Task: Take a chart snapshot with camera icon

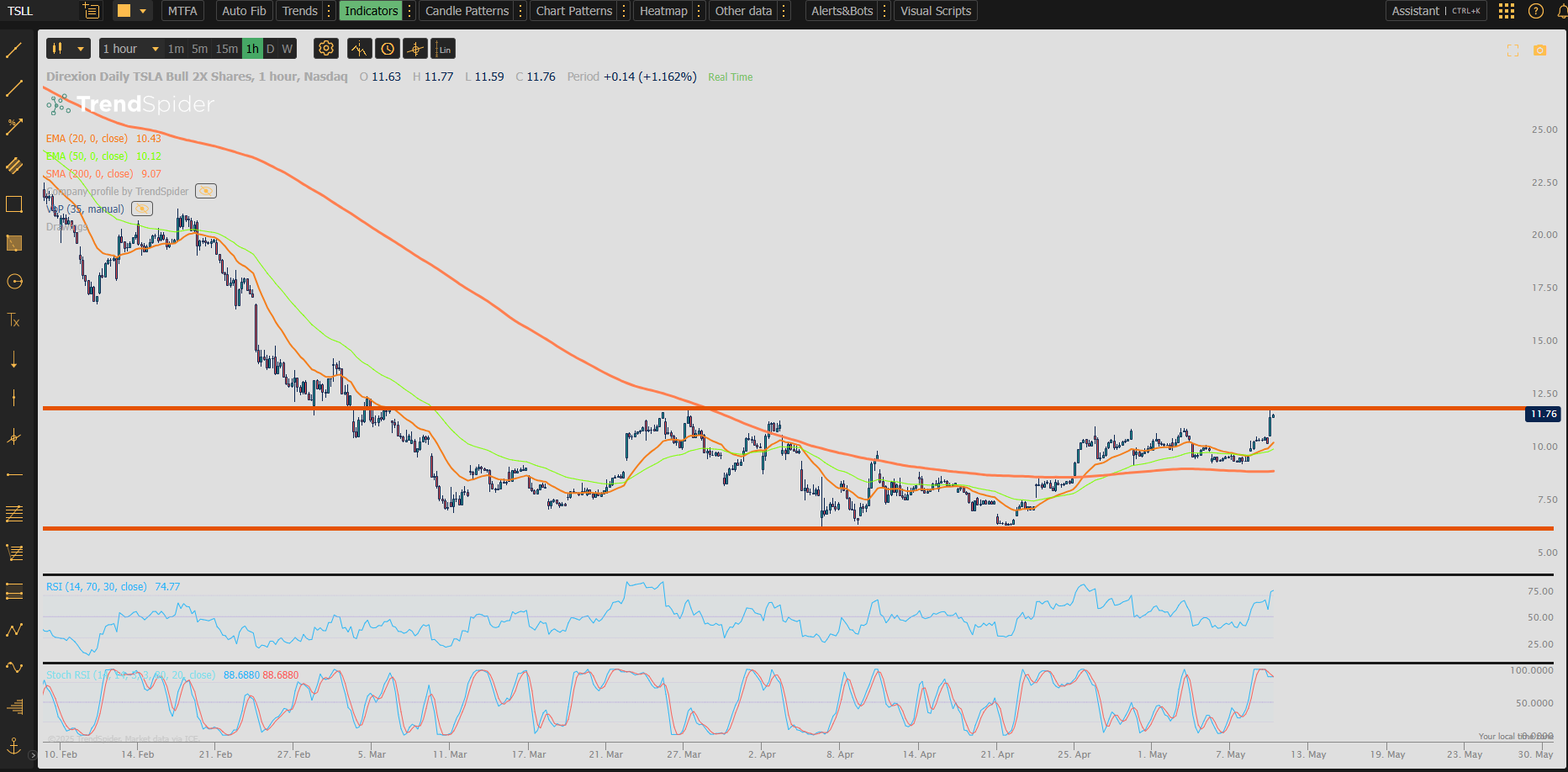Action: coord(1539,50)
